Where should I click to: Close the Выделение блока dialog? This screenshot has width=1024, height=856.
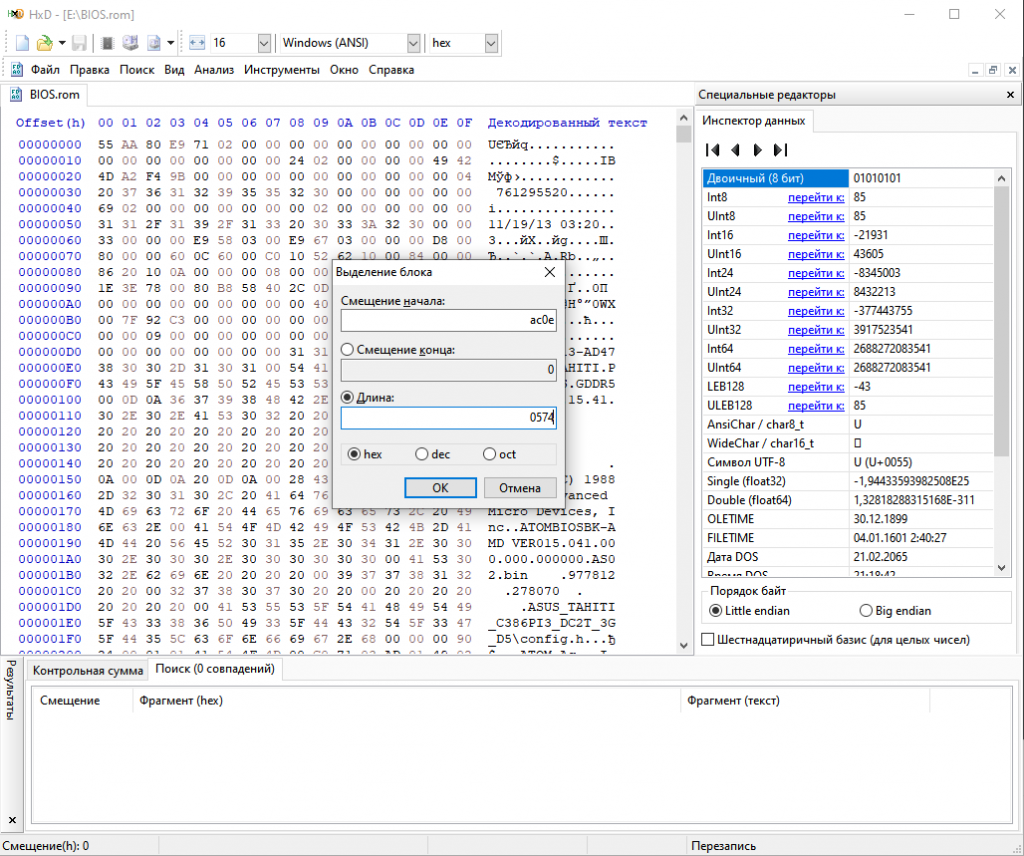550,272
